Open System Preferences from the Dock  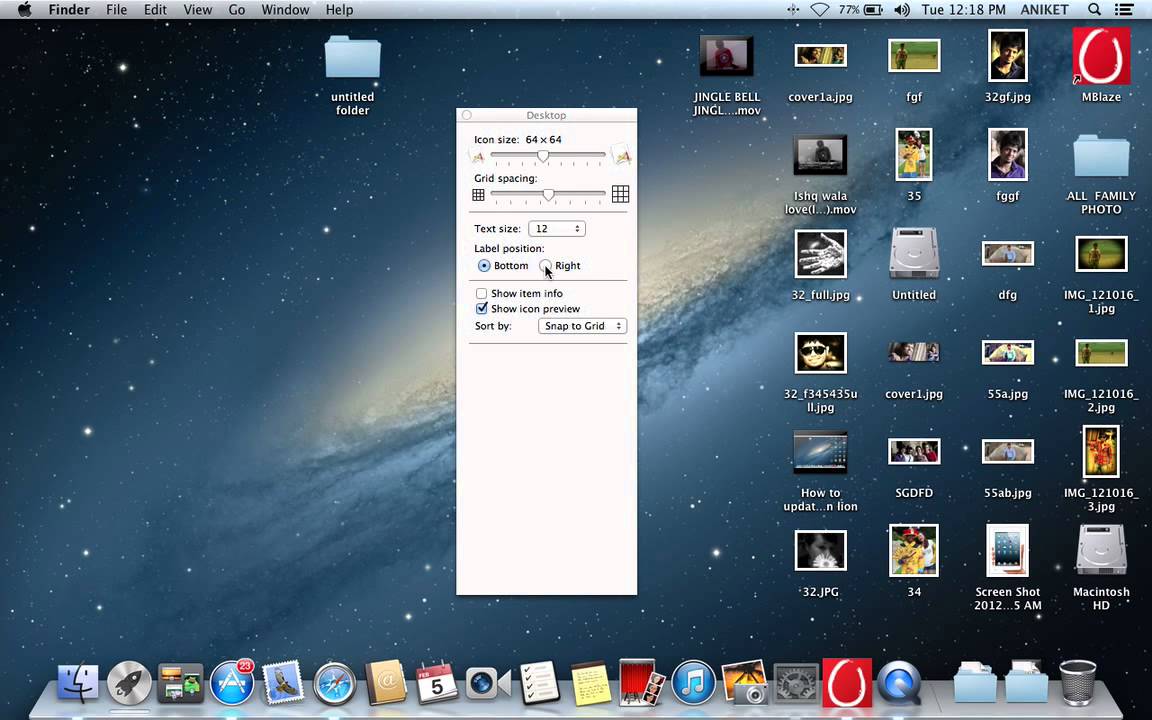click(795, 684)
